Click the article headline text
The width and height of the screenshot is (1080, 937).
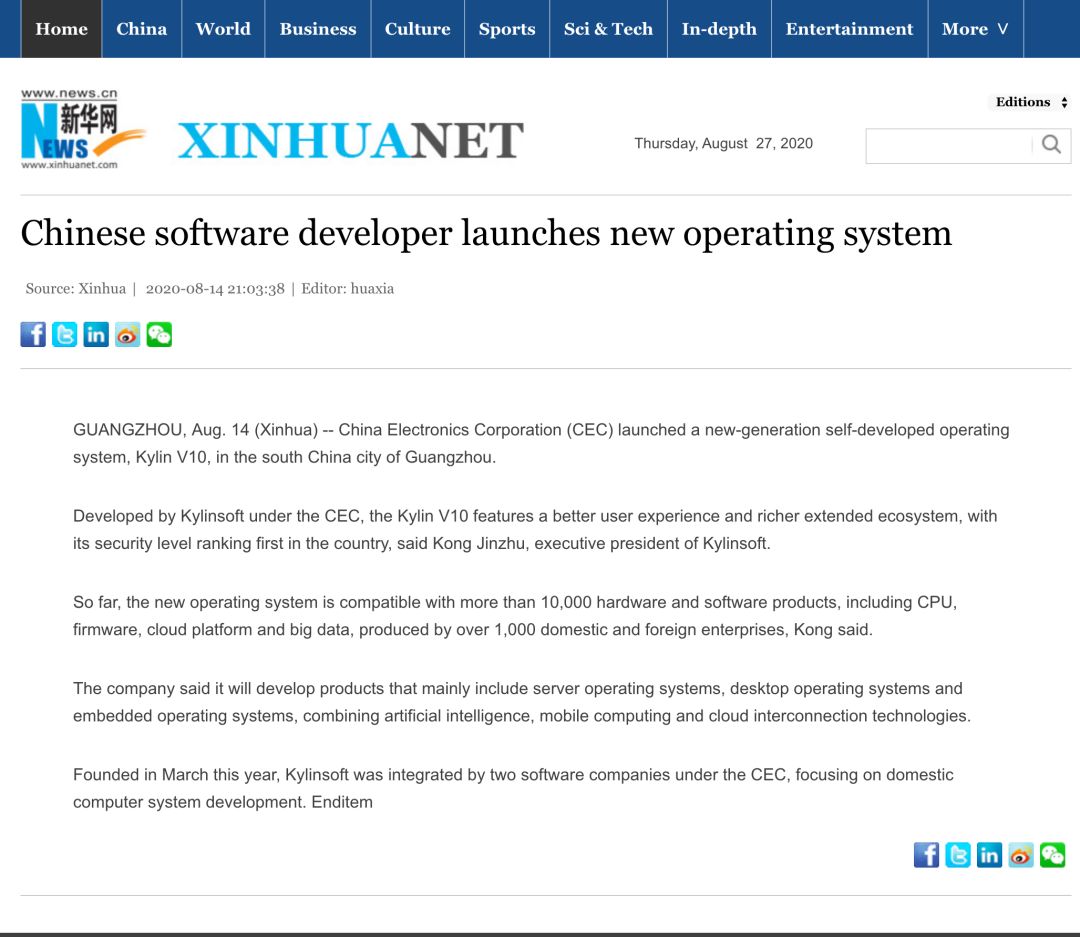click(486, 234)
